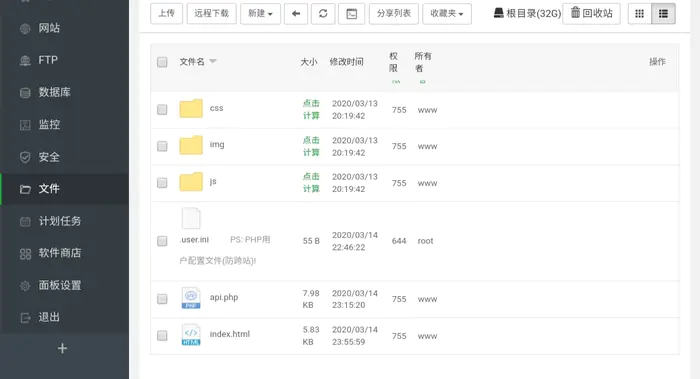This screenshot has width=700, height=379.
Task: Open the 安全 sidebar menu
Action: 64,157
